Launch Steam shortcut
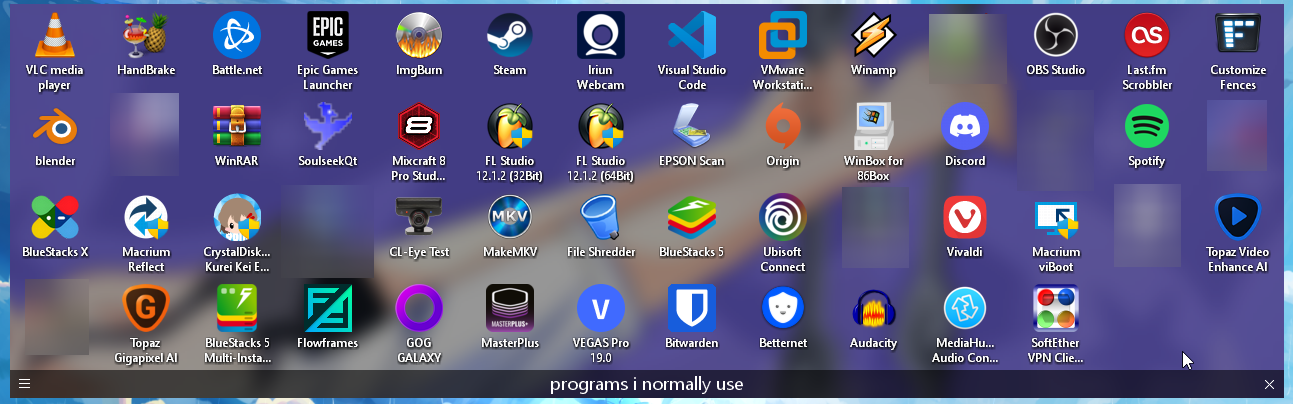 510,37
